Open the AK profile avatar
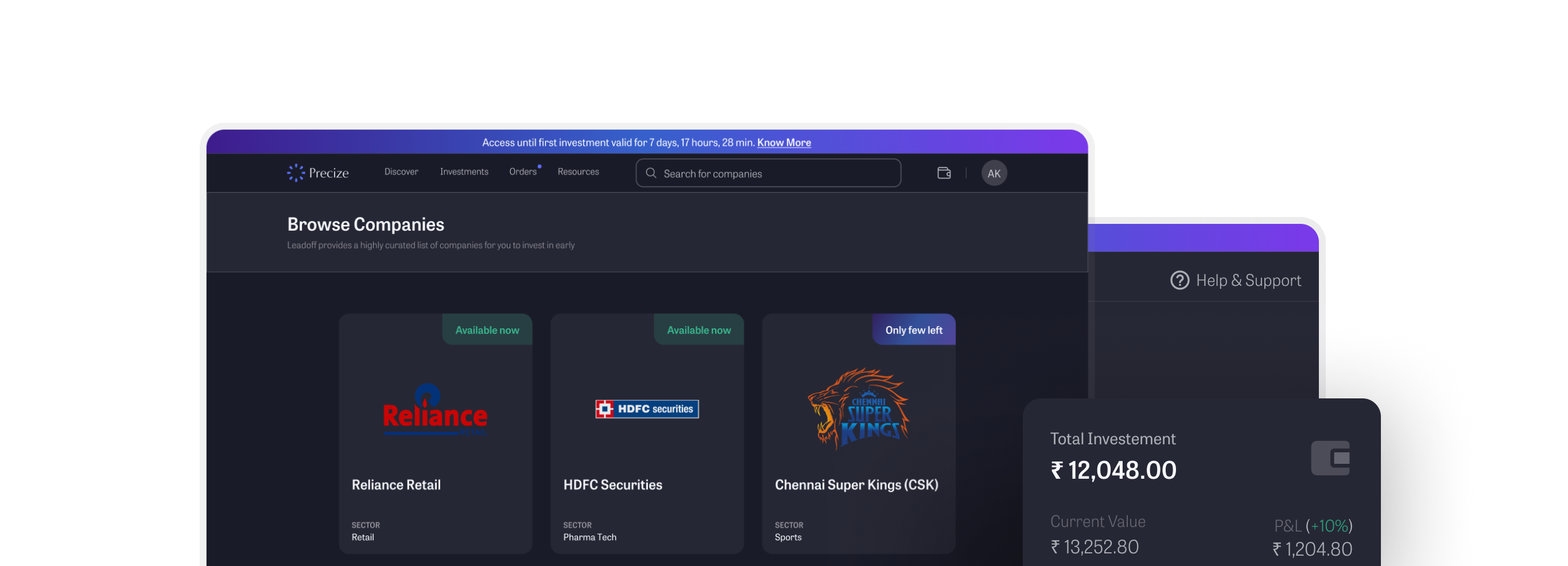The width and height of the screenshot is (1568, 566). pos(993,173)
